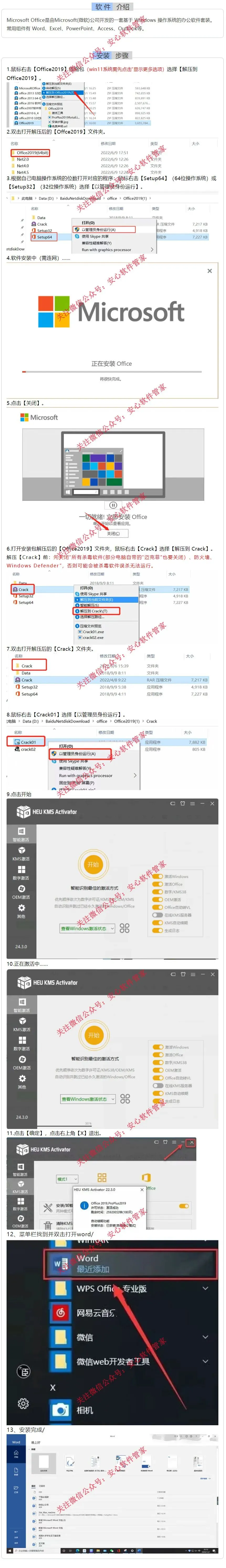Expand Run with graphics processor submenu under step 8

click(135, 776)
